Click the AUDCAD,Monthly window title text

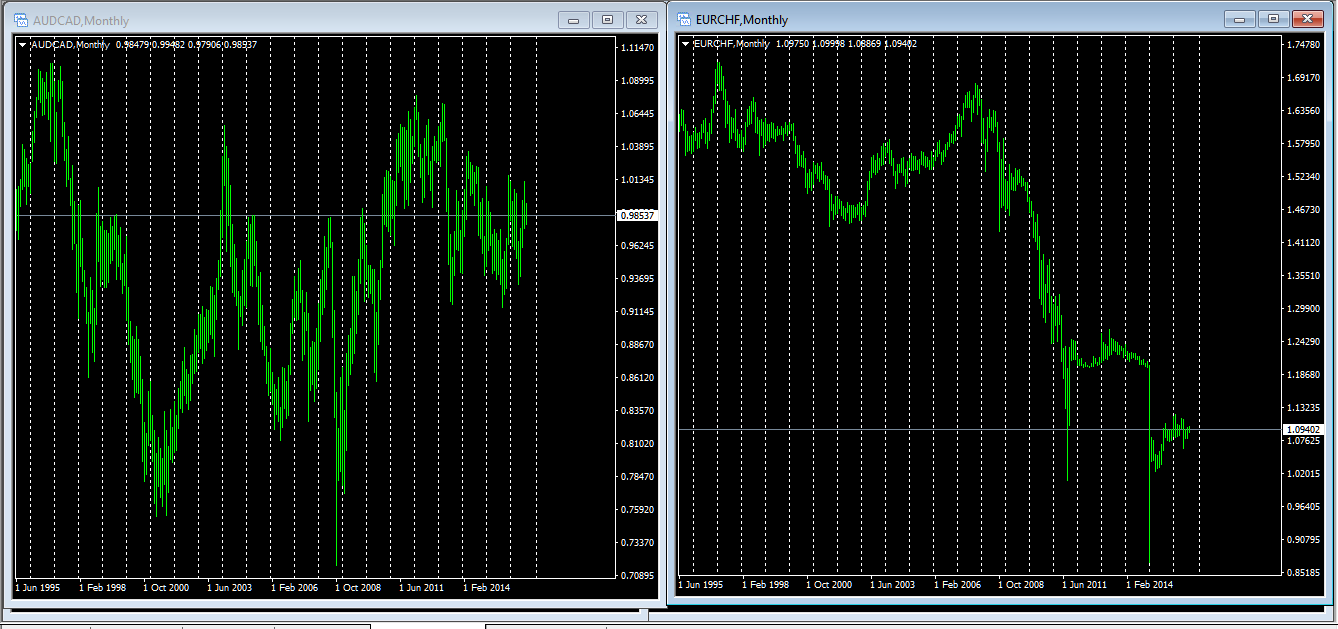click(81, 21)
